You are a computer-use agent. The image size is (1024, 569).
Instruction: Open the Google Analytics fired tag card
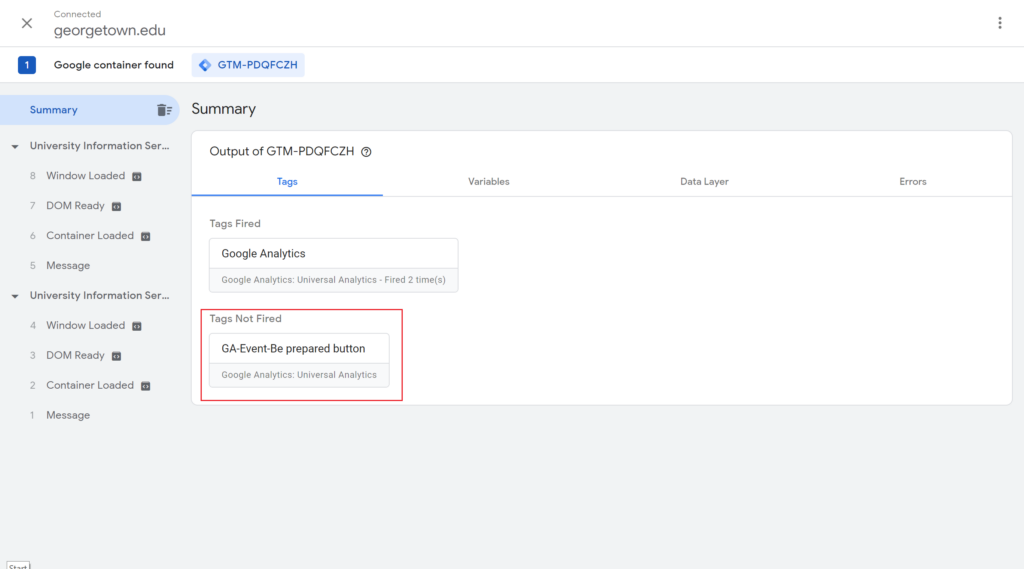click(x=334, y=265)
